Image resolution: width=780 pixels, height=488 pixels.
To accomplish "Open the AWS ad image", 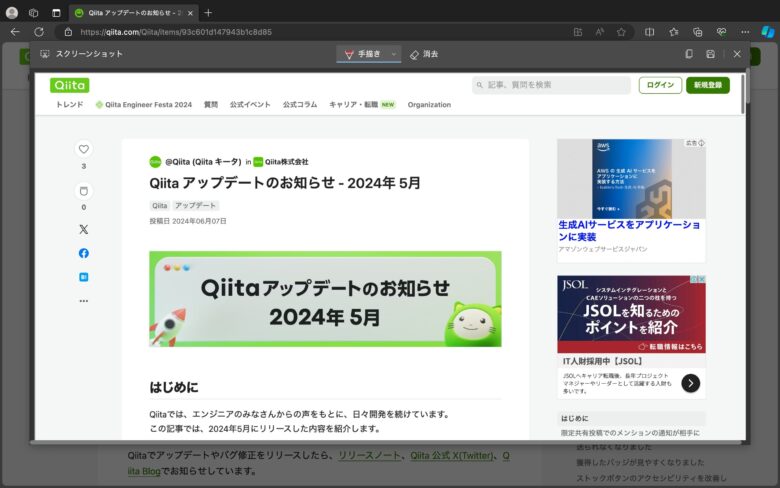I will click(631, 179).
